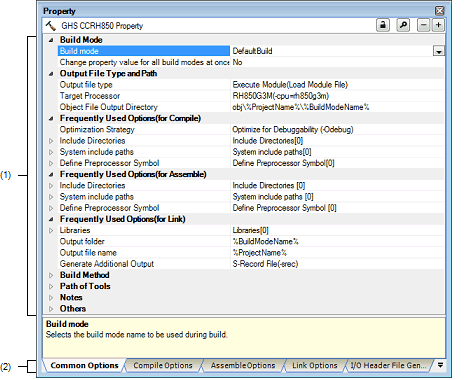This screenshot has height=380, width=474.
Task: Collapse the Build Mode category
Action: pos(51,40)
